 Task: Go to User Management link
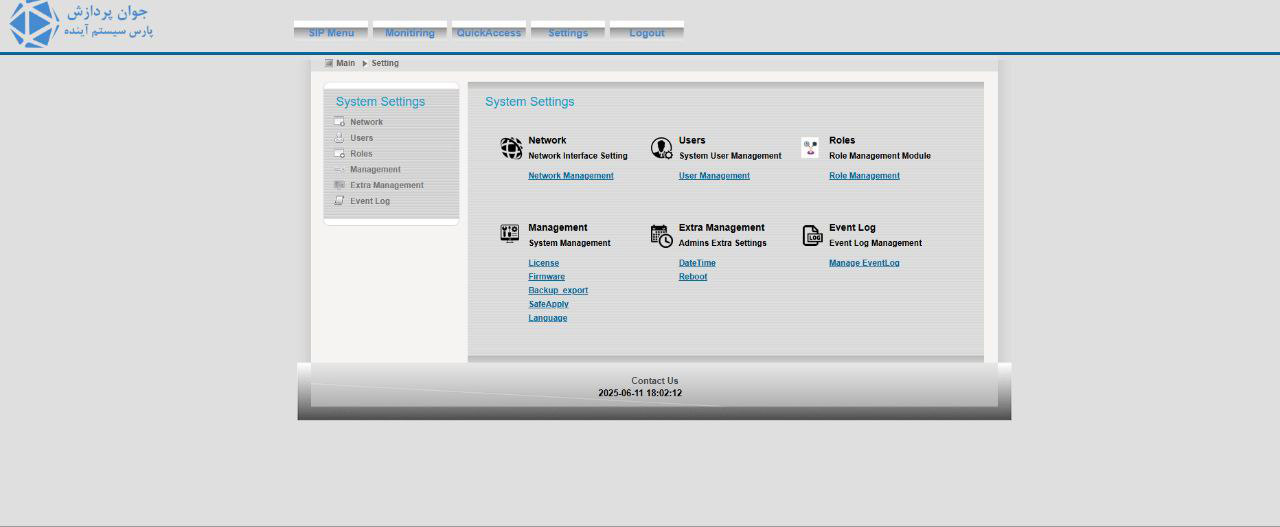pyautogui.click(x=714, y=176)
